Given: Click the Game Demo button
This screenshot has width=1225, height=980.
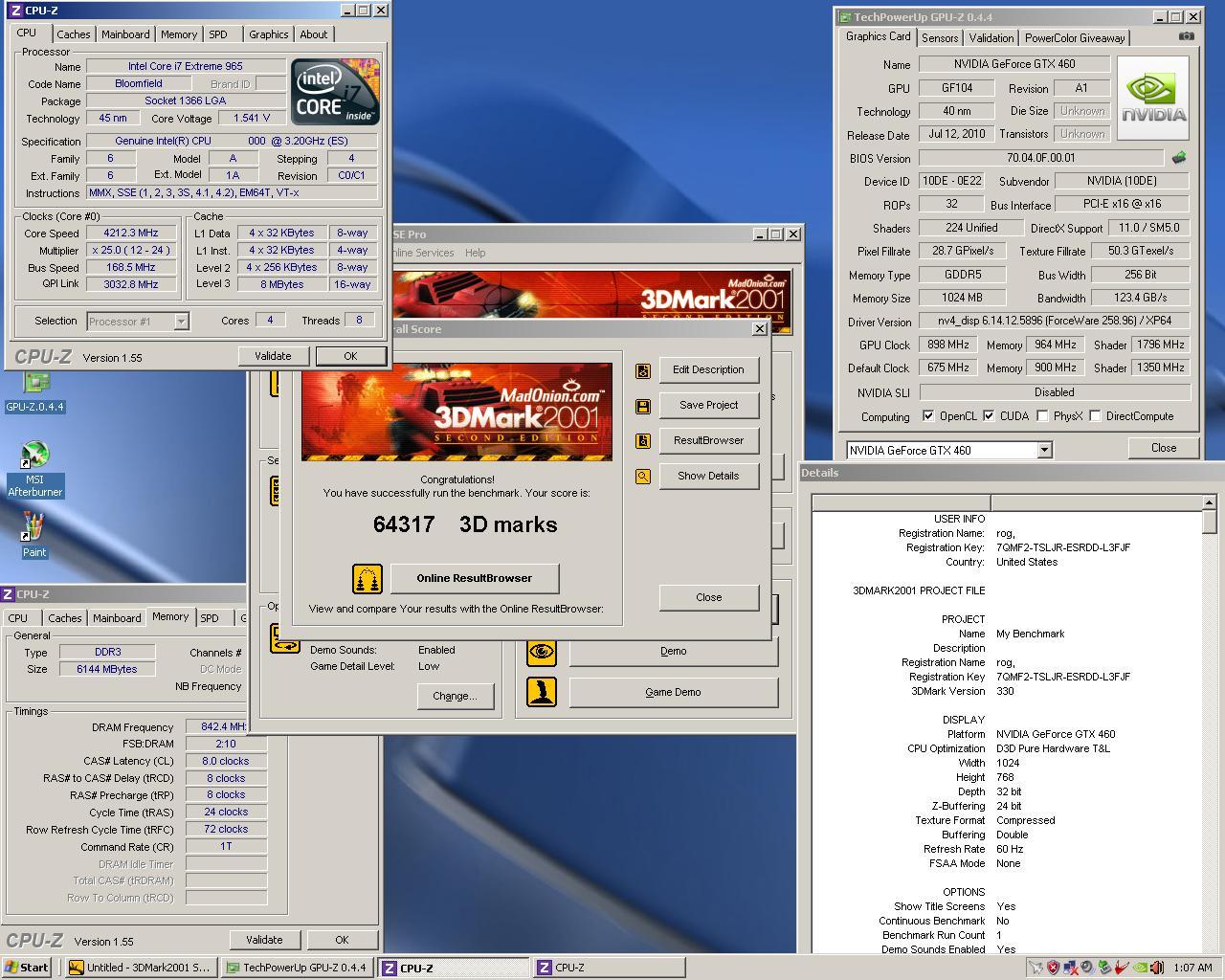Looking at the screenshot, I should (x=673, y=692).
